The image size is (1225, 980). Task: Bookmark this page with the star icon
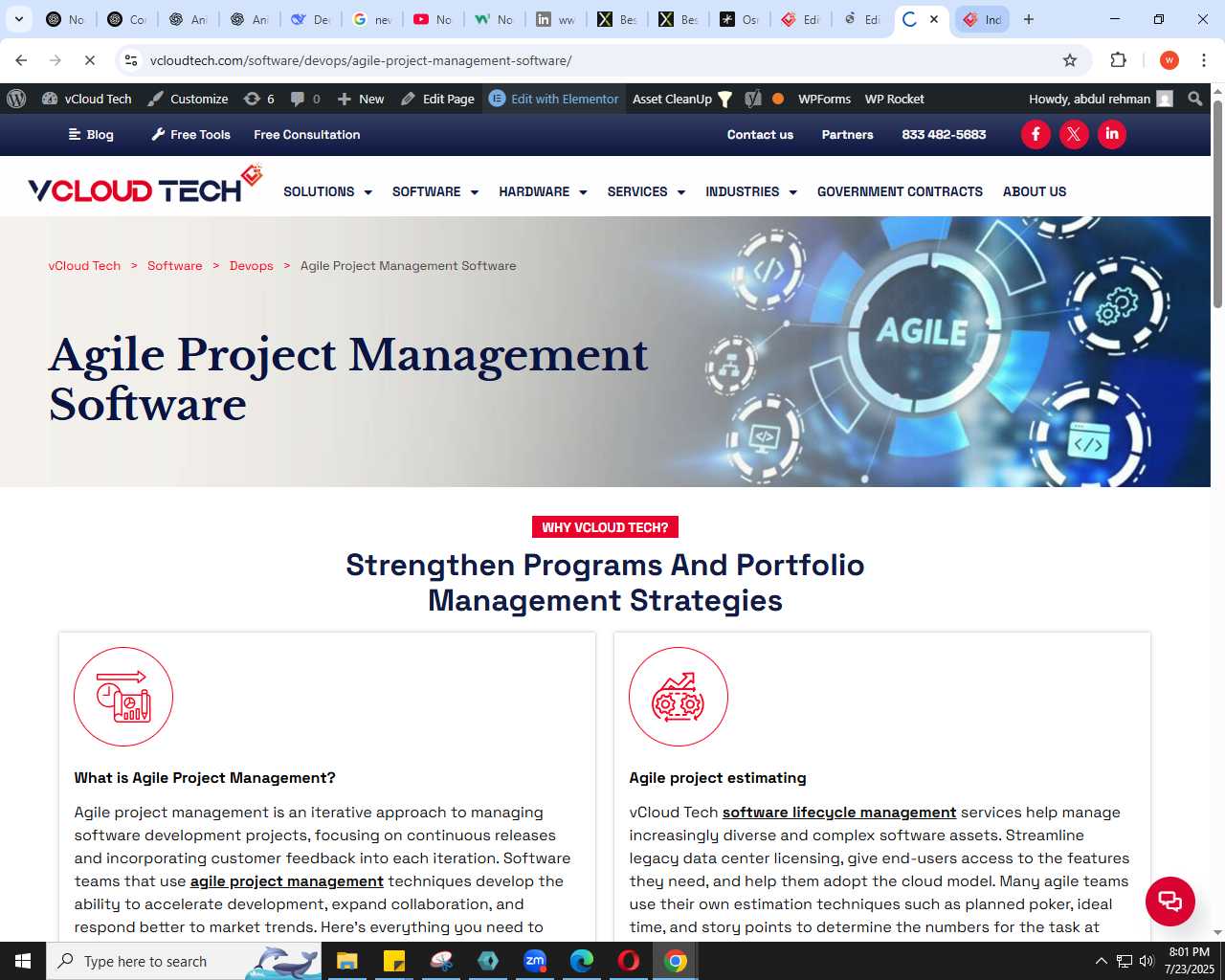(1070, 60)
